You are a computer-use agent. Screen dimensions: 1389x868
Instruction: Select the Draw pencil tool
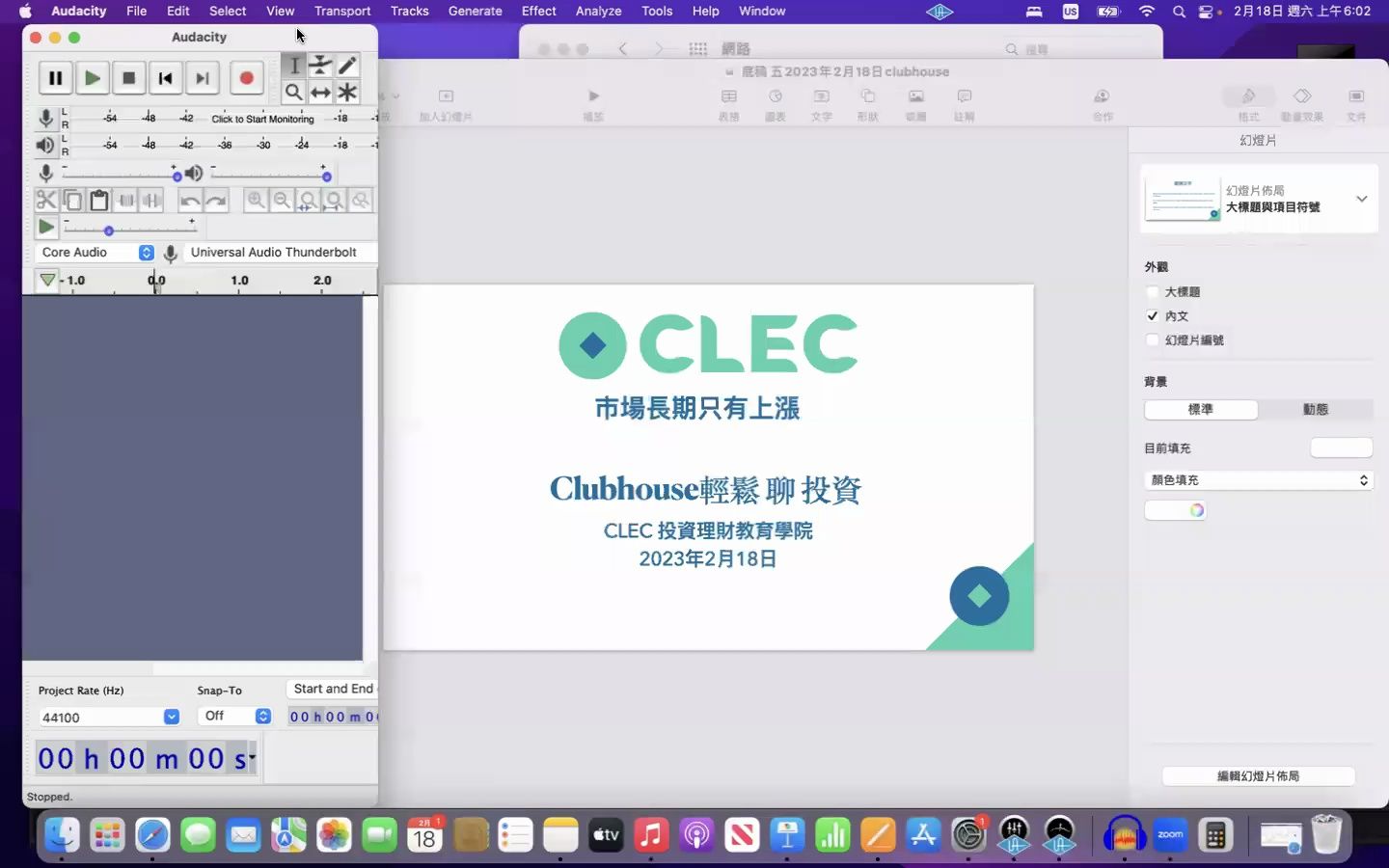pyautogui.click(x=347, y=66)
